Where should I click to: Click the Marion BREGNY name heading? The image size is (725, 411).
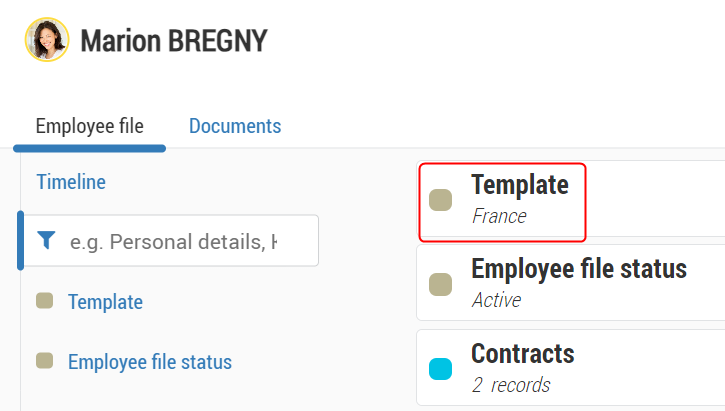[174, 41]
